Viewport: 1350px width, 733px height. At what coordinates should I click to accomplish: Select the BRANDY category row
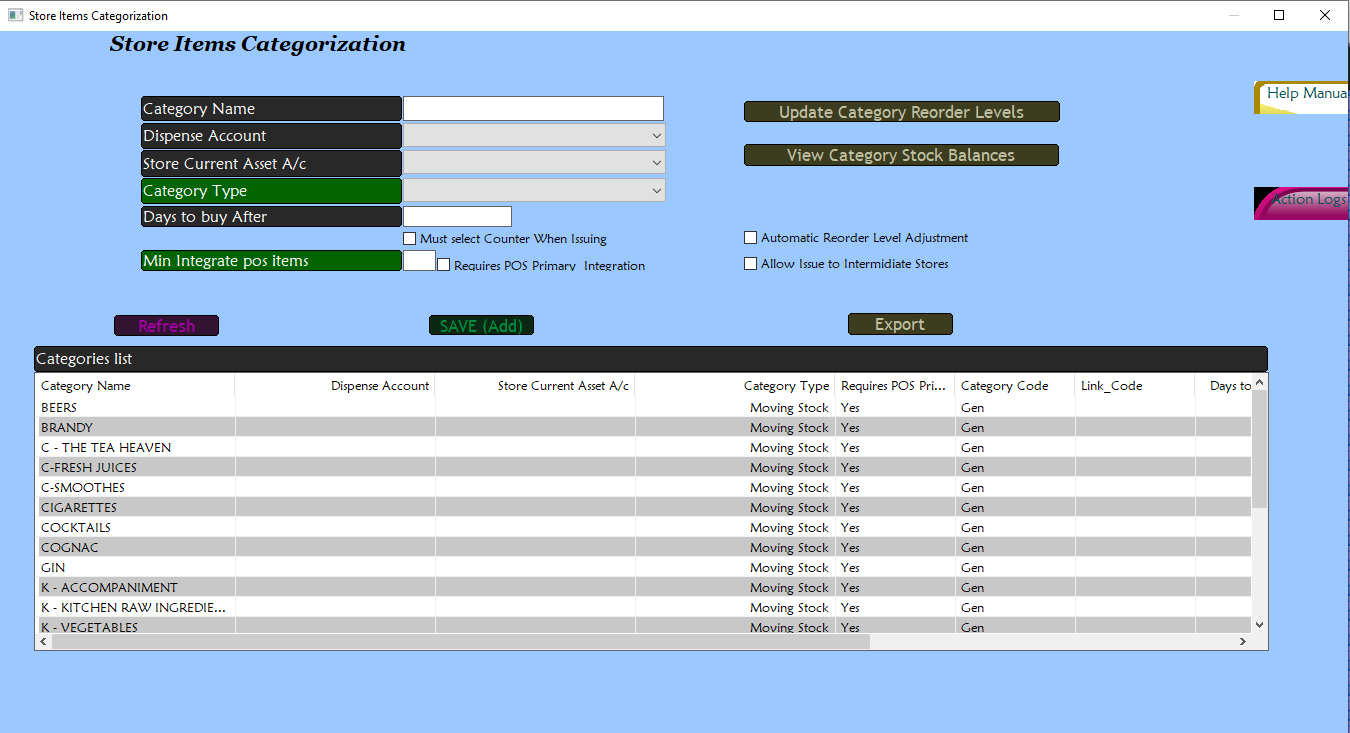(x=643, y=428)
